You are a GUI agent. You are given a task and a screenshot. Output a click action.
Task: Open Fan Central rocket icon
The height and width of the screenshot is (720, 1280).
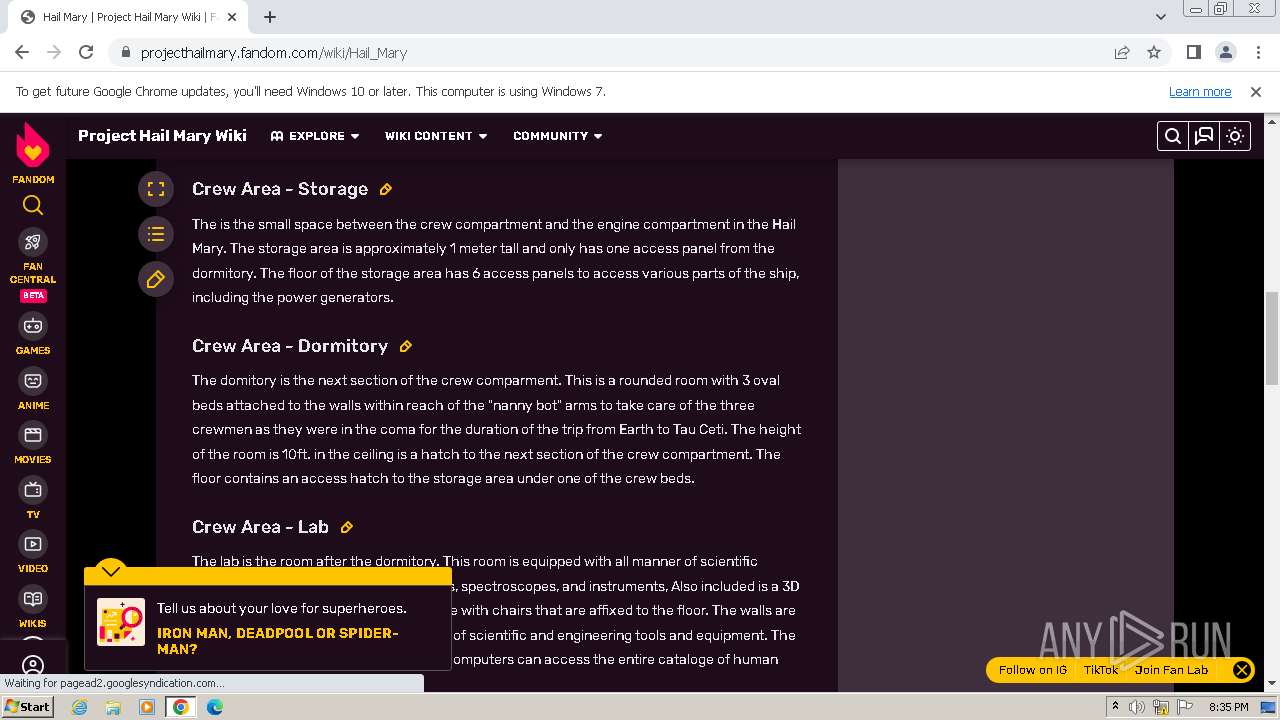tap(33, 242)
